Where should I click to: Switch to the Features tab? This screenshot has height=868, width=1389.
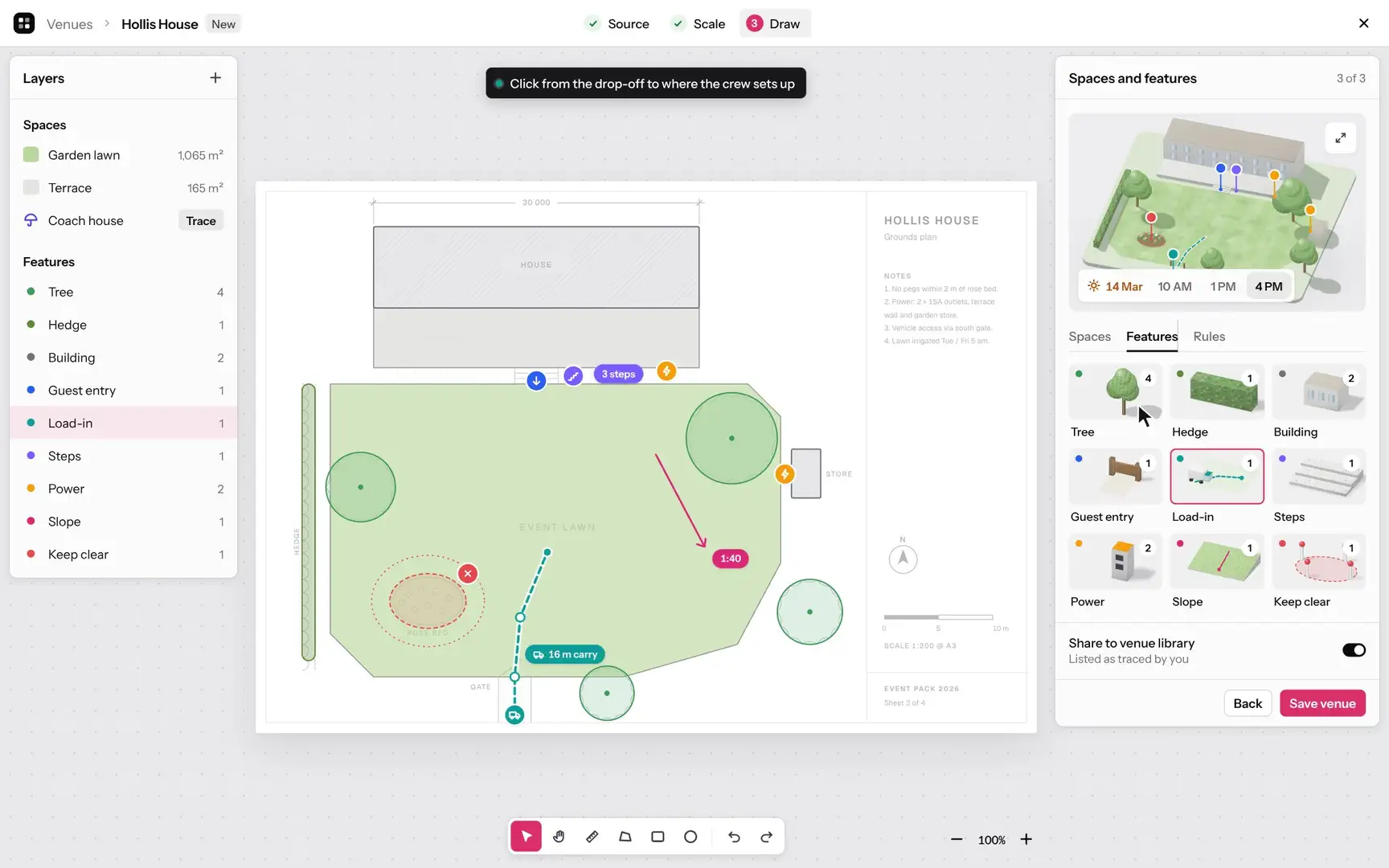click(1151, 337)
